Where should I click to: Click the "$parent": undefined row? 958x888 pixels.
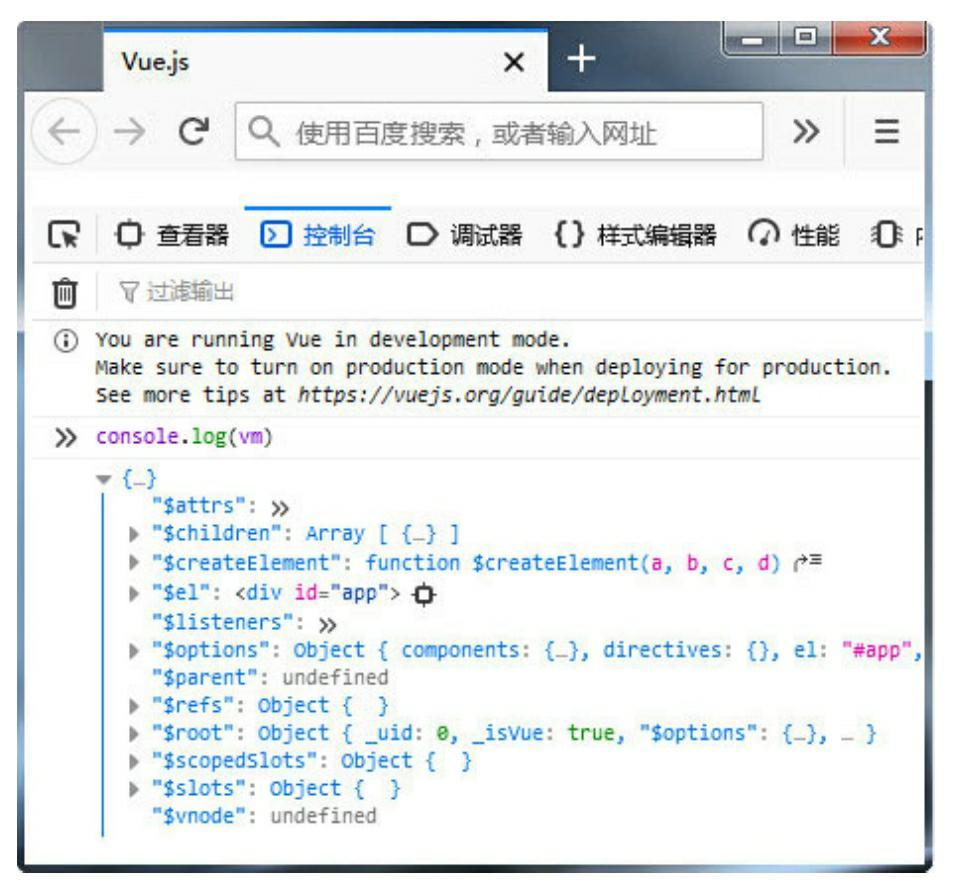click(270, 678)
